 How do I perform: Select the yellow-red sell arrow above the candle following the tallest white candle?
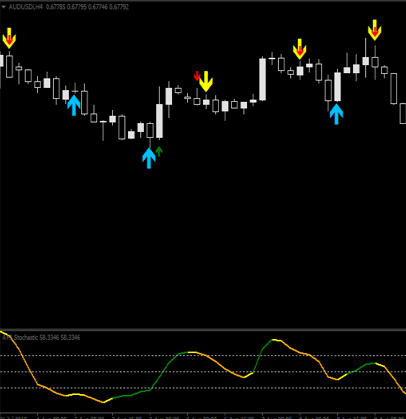click(x=300, y=49)
